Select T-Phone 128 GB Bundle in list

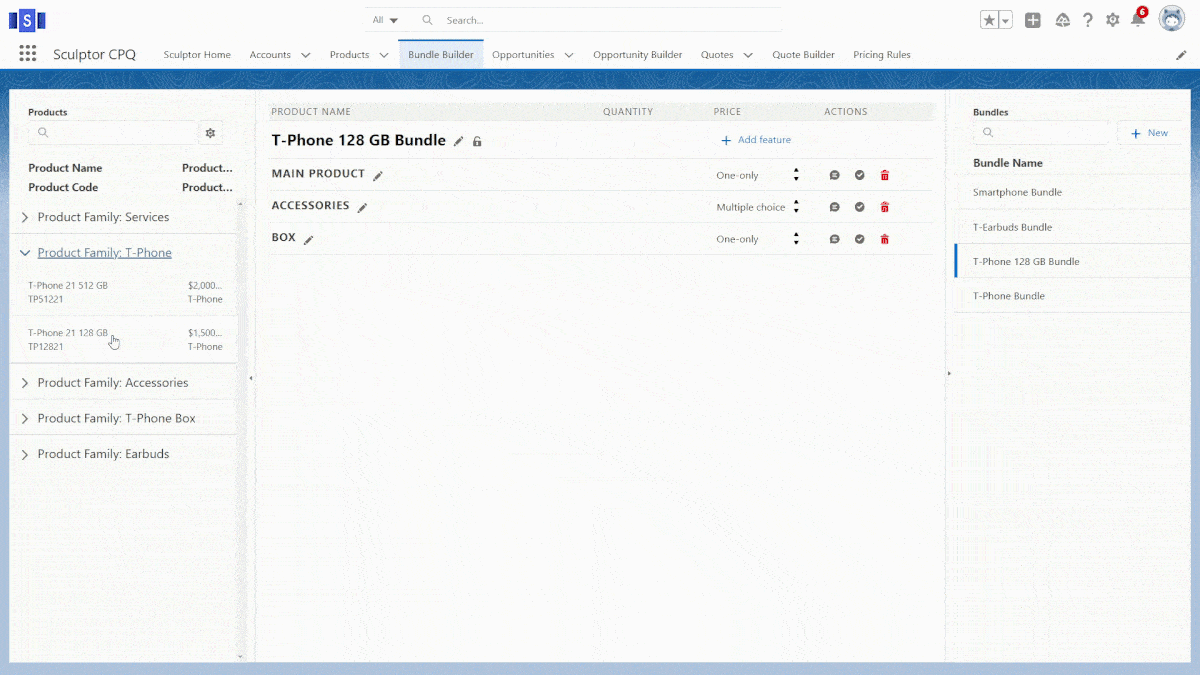(1071, 261)
